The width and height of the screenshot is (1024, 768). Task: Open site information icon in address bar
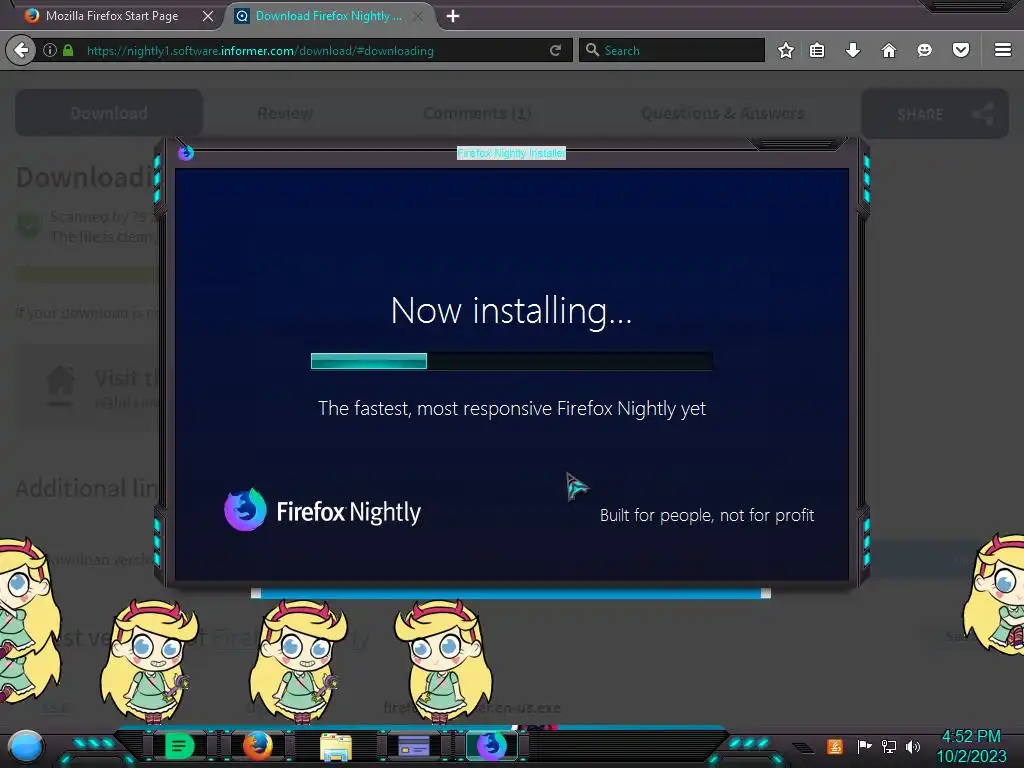(x=50, y=50)
